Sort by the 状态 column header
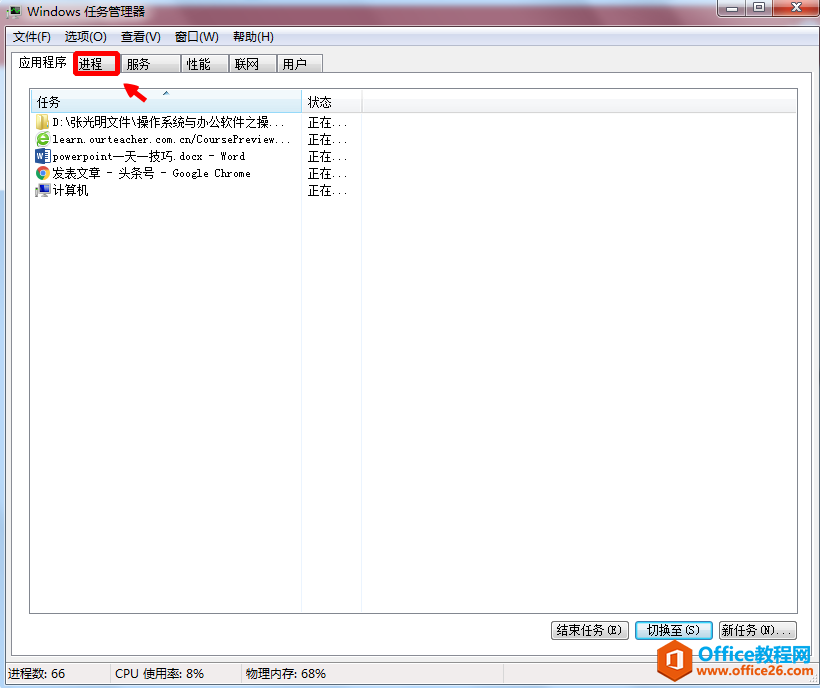This screenshot has height=688, width=820. coord(332,102)
